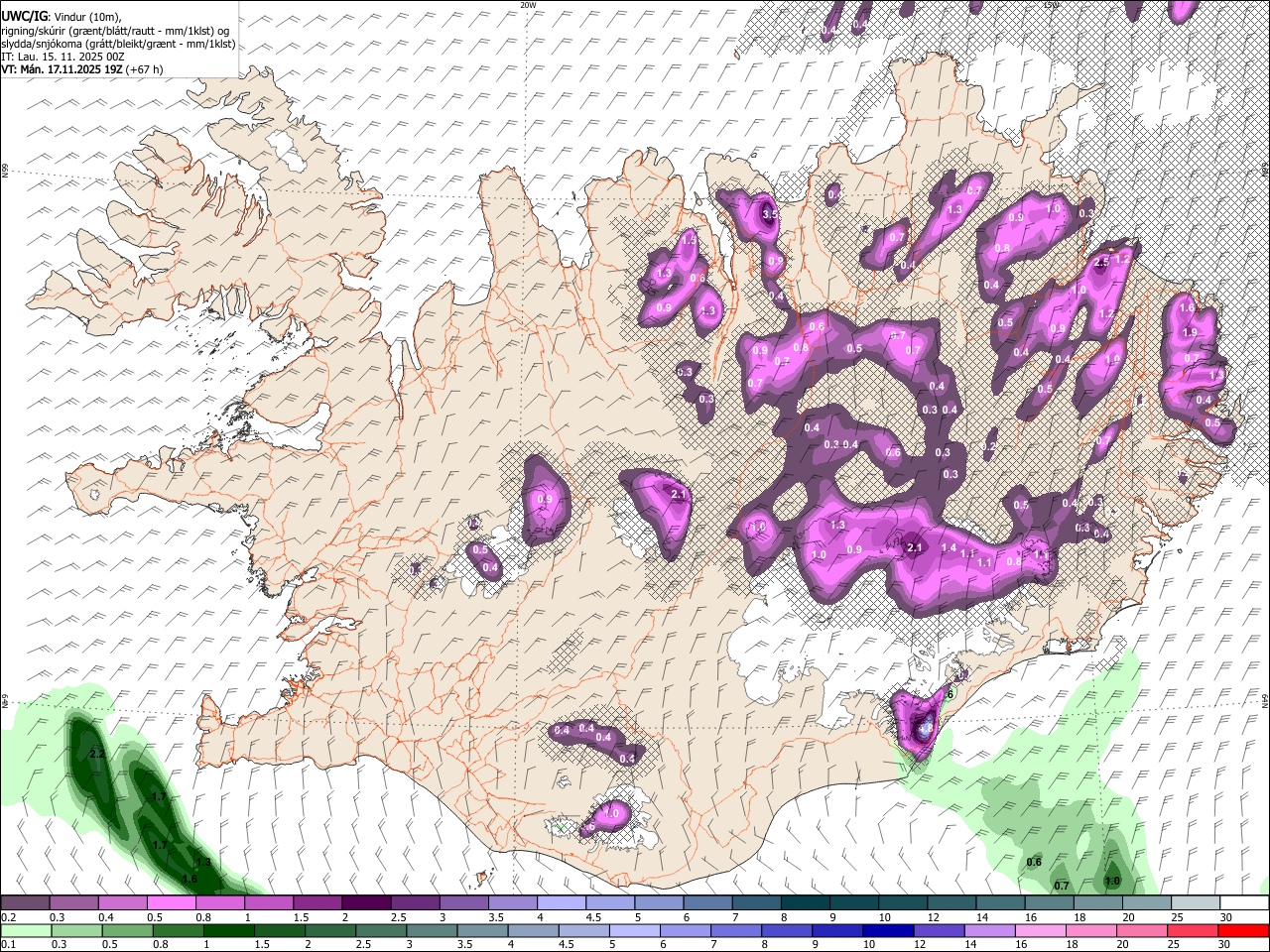Click the 0.1 label under the rain legend

(8, 944)
